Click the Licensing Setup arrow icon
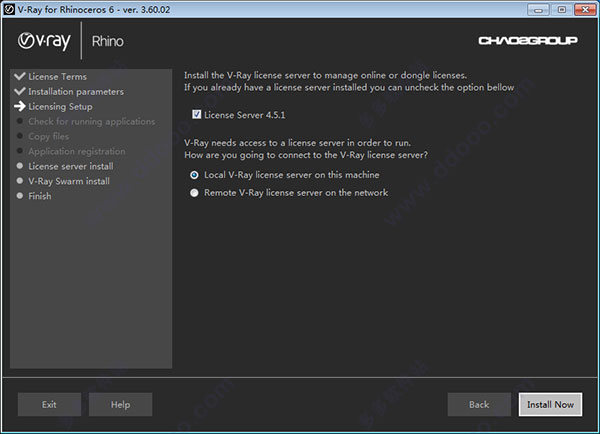The width and height of the screenshot is (600, 434). tap(20, 106)
